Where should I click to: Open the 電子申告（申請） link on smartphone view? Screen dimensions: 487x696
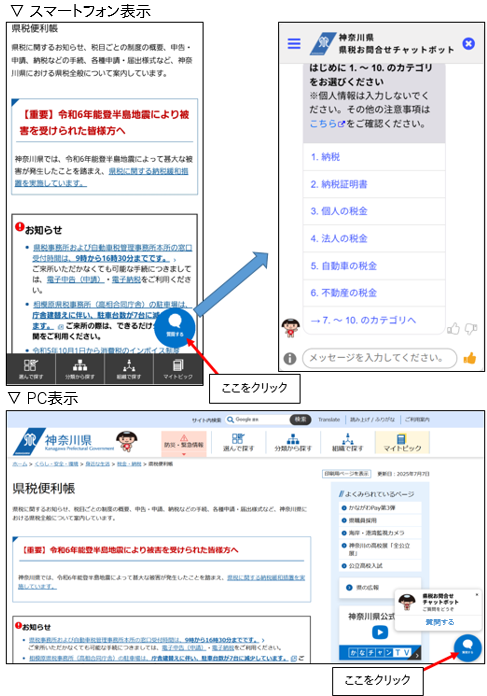point(75,279)
